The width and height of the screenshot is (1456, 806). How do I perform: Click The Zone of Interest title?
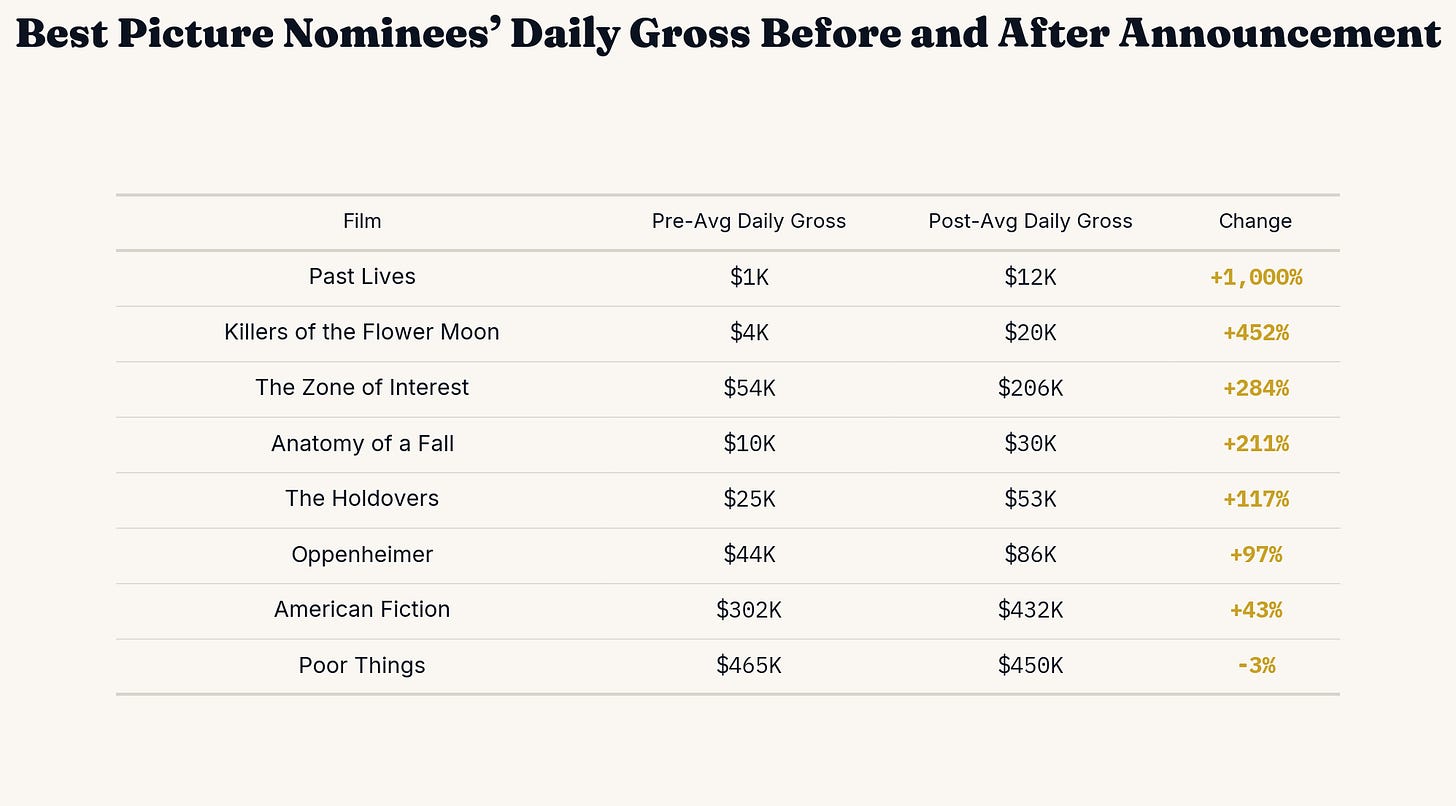pyautogui.click(x=362, y=388)
